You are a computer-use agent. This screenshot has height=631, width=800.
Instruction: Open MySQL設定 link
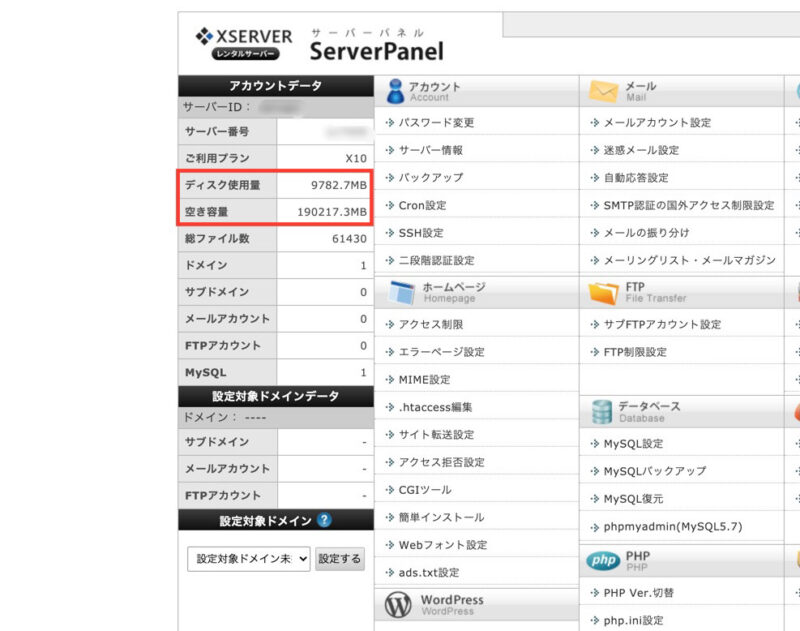633,444
